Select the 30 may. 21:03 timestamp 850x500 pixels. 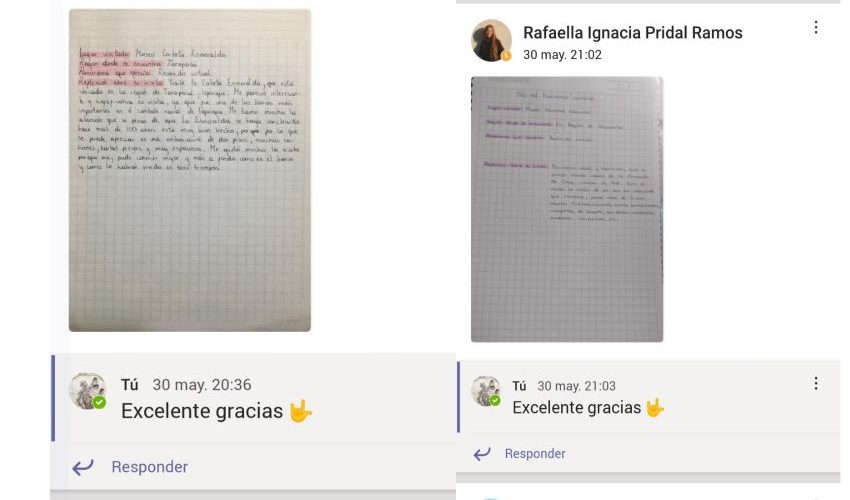(x=576, y=386)
